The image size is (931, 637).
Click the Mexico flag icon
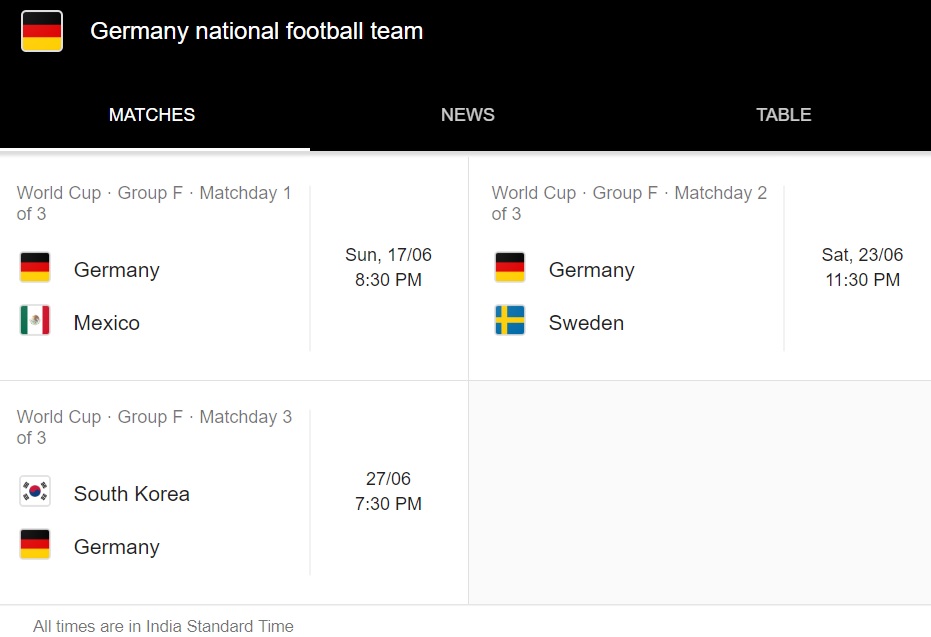tap(35, 321)
